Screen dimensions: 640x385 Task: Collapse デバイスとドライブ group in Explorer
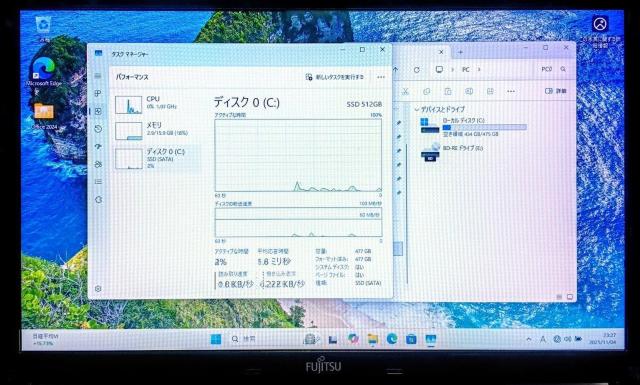pyautogui.click(x=416, y=109)
